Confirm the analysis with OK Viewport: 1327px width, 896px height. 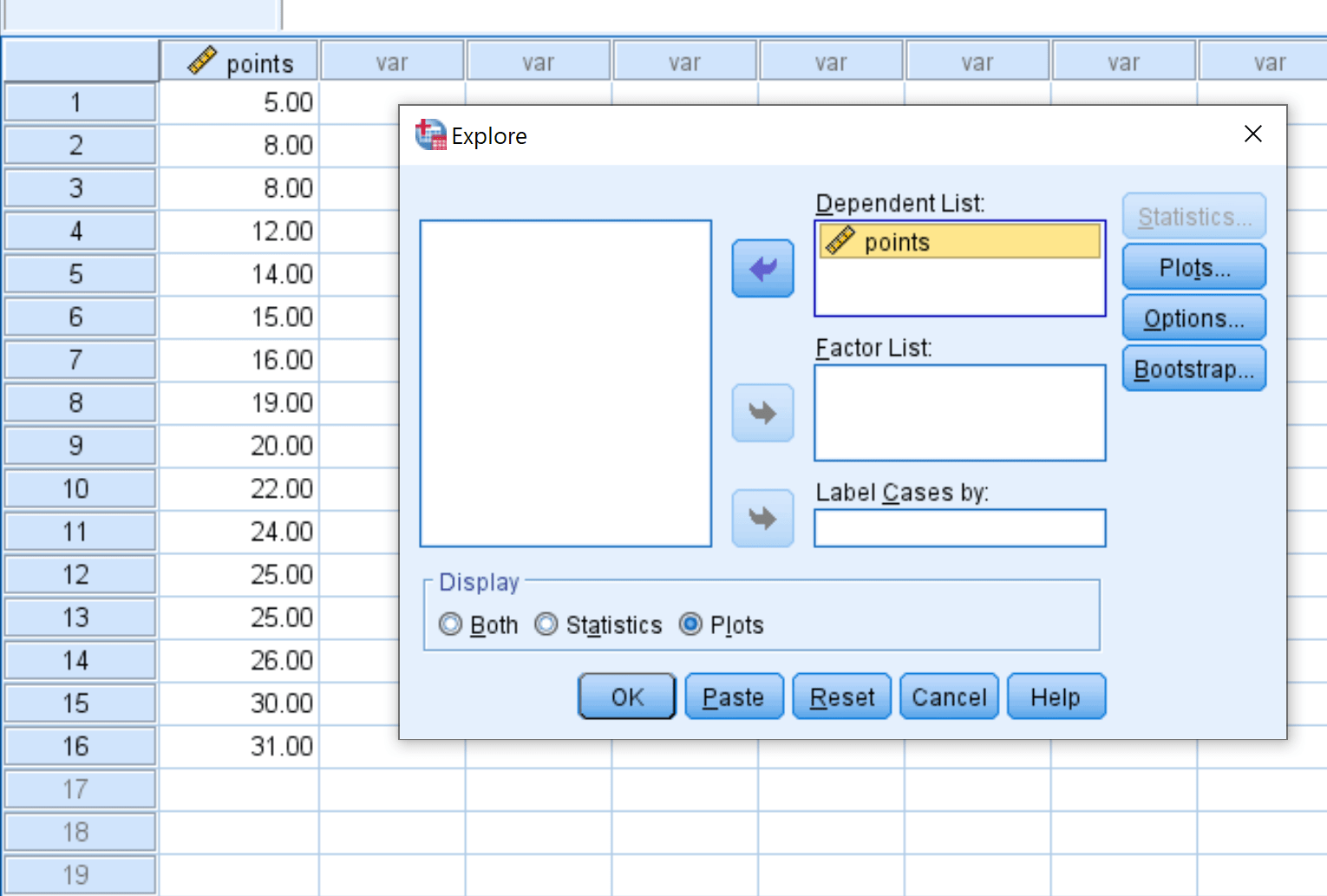[x=626, y=697]
